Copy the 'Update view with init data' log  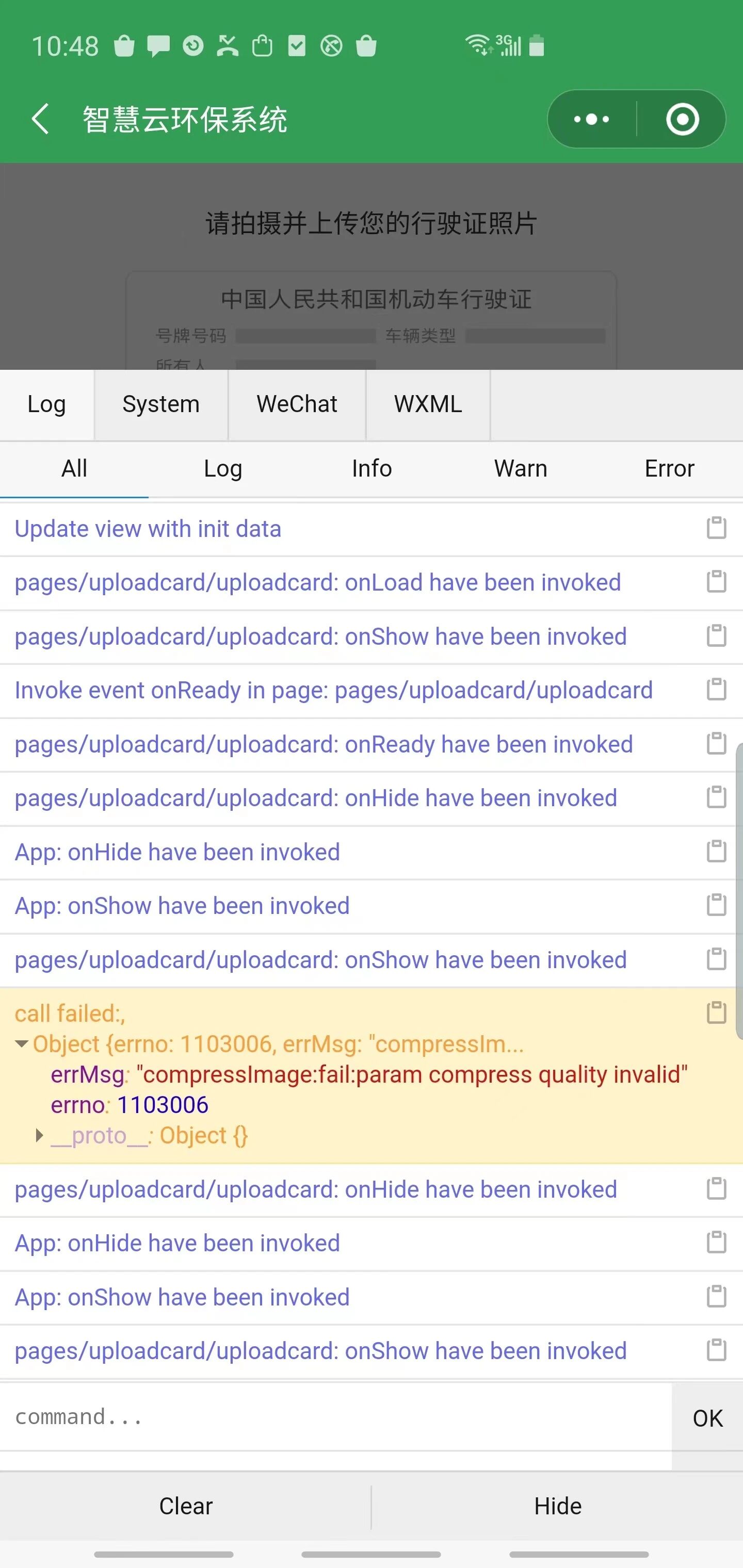tap(716, 528)
